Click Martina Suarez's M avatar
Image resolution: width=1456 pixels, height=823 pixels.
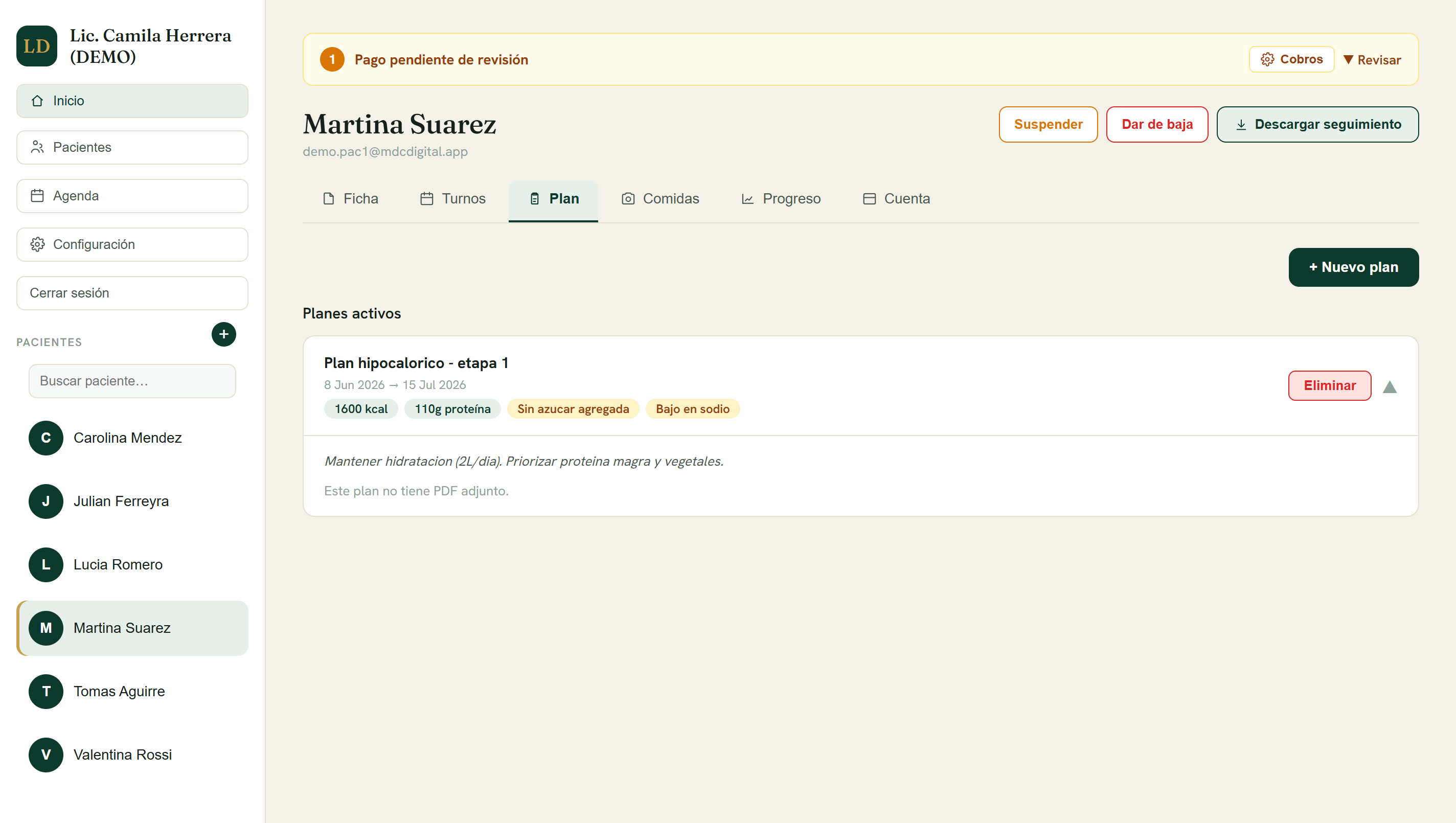pos(46,627)
